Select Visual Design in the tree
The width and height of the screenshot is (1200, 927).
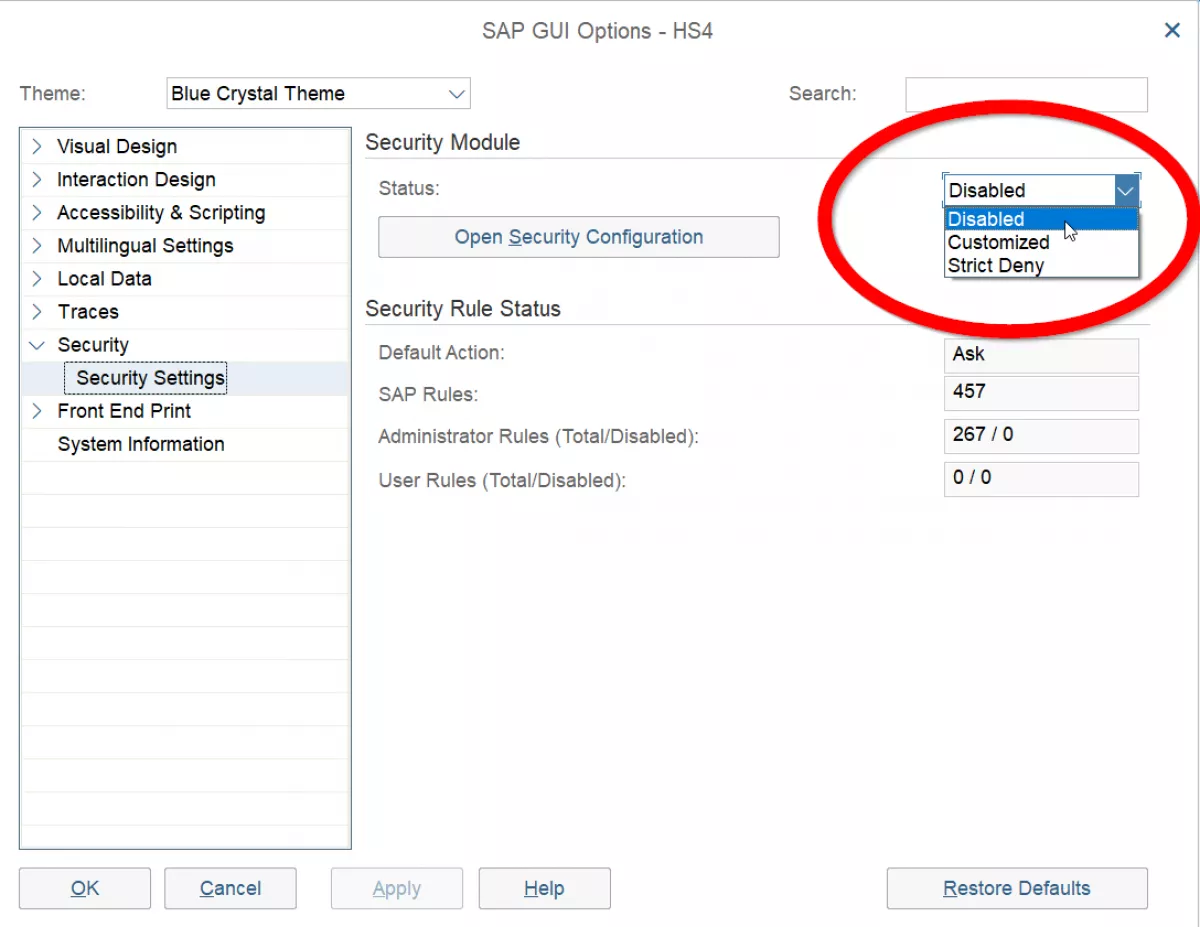117,147
